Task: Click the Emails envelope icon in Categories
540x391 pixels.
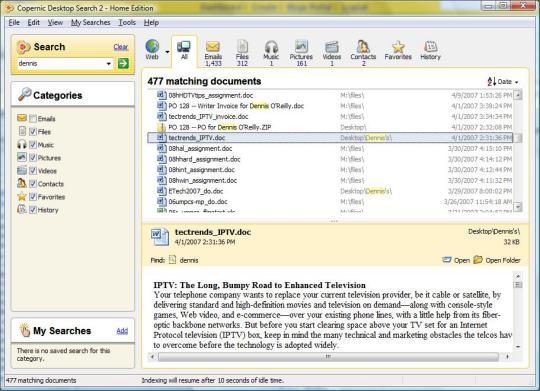Action: [x=22, y=118]
